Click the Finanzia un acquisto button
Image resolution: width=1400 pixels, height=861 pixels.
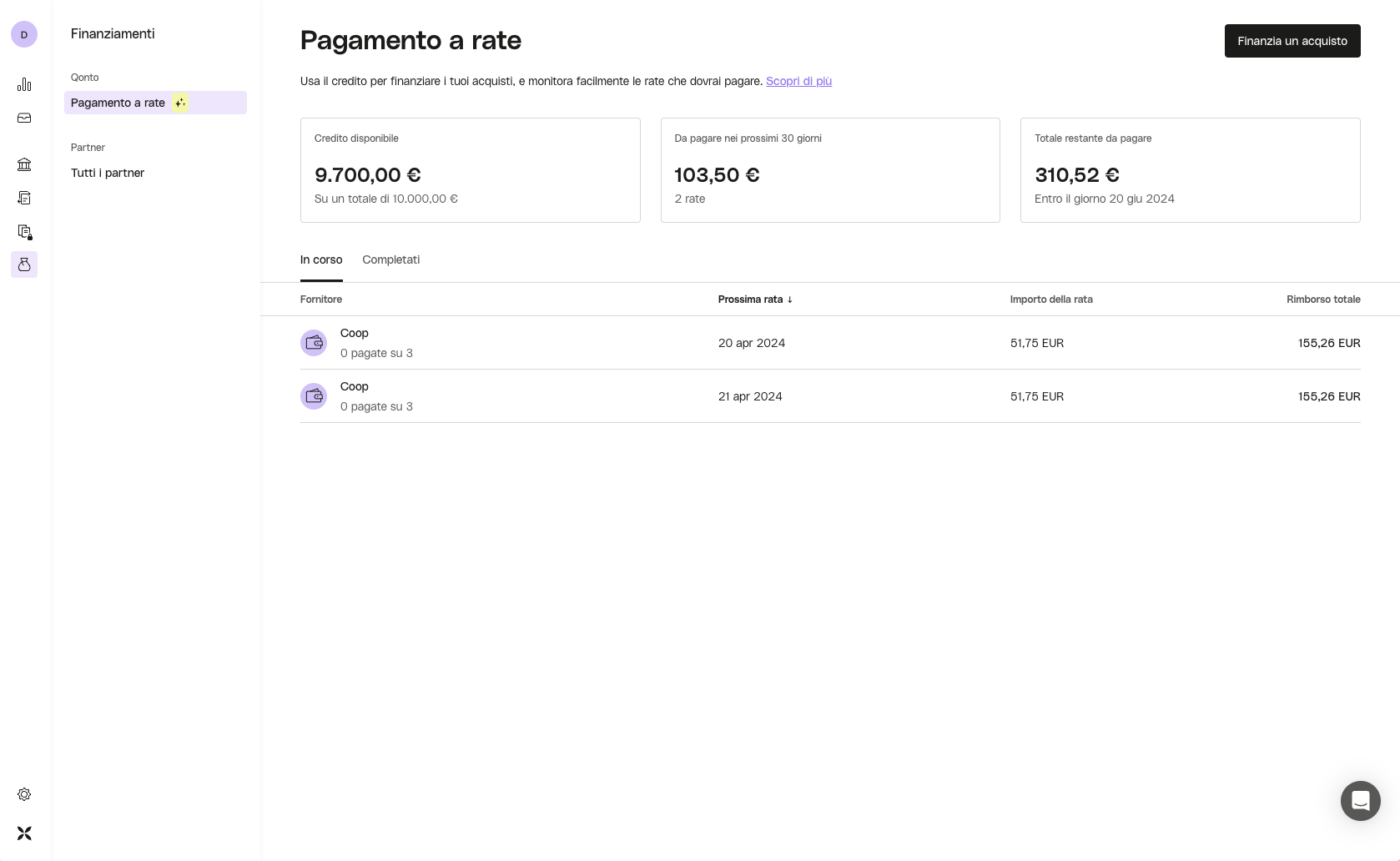(1292, 41)
